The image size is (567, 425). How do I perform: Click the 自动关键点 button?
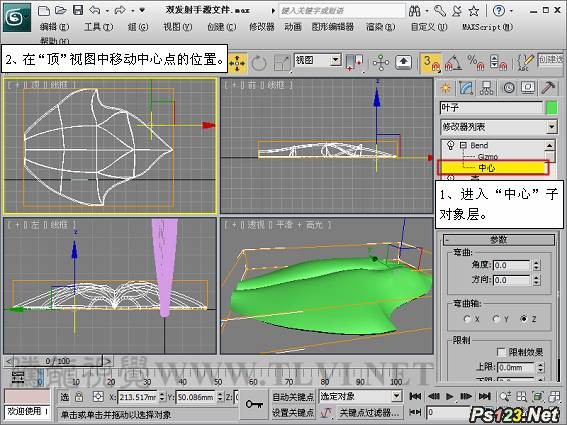tap(293, 397)
